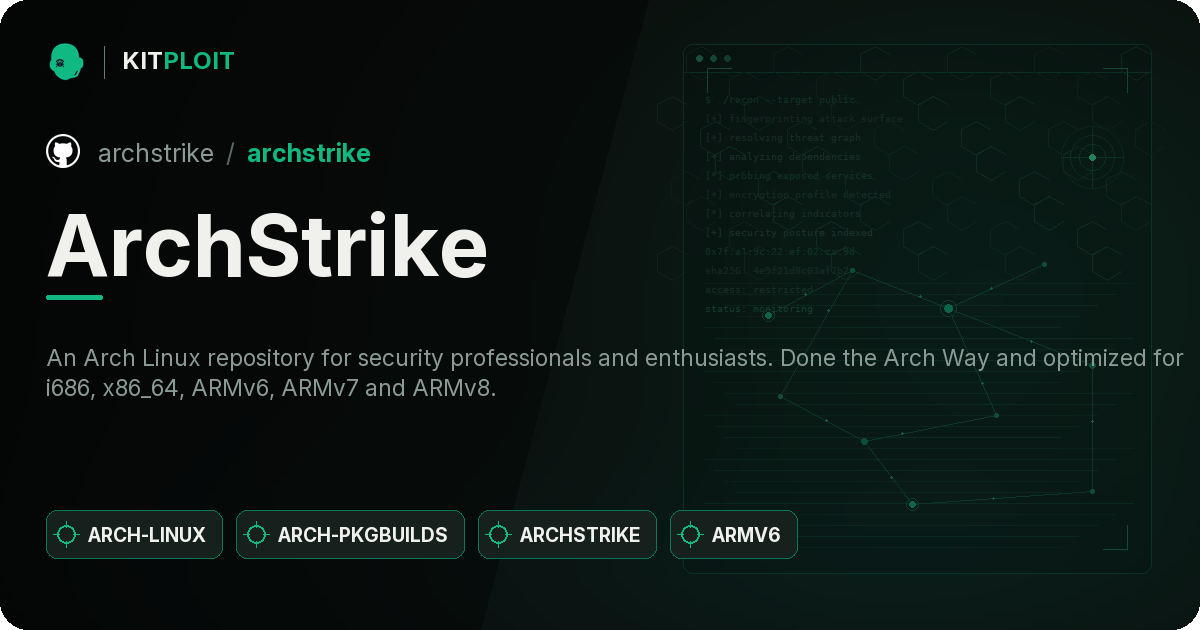Click crosshair icon in ARCH-PKGBUILDS tag
The height and width of the screenshot is (630, 1200).
[x=257, y=535]
